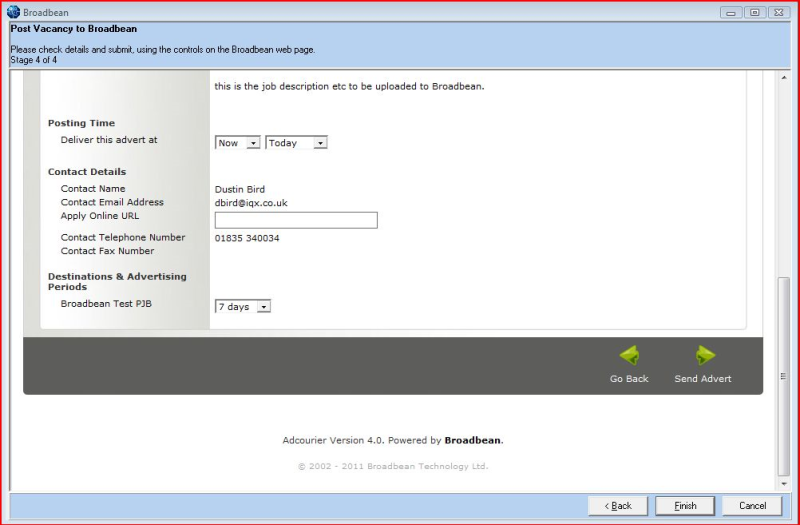Click the Broadbean Test PJB label
Viewport: 800px width, 525px height.
(x=106, y=304)
